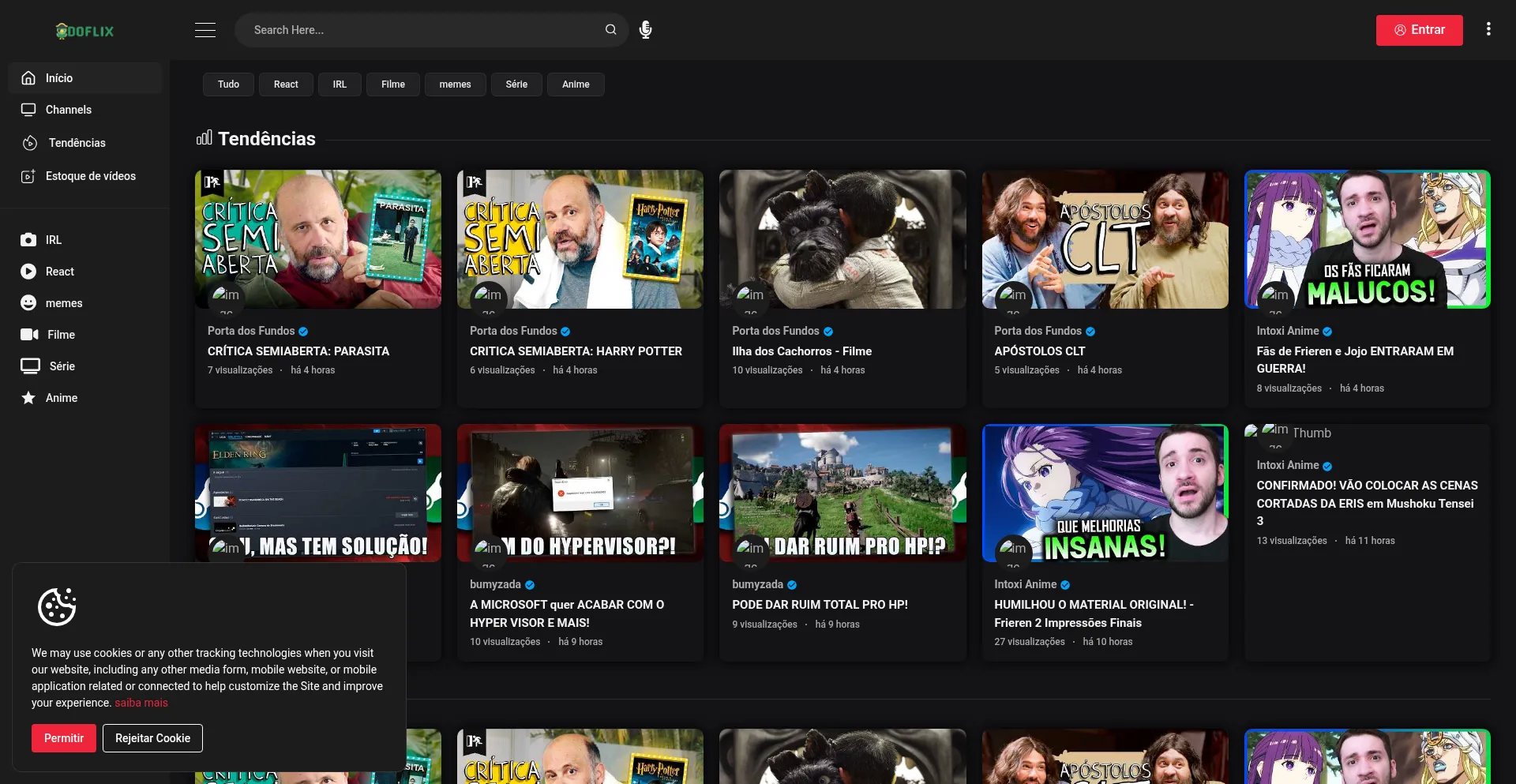Open the saiba mais link
1516x784 pixels.
[x=141, y=703]
